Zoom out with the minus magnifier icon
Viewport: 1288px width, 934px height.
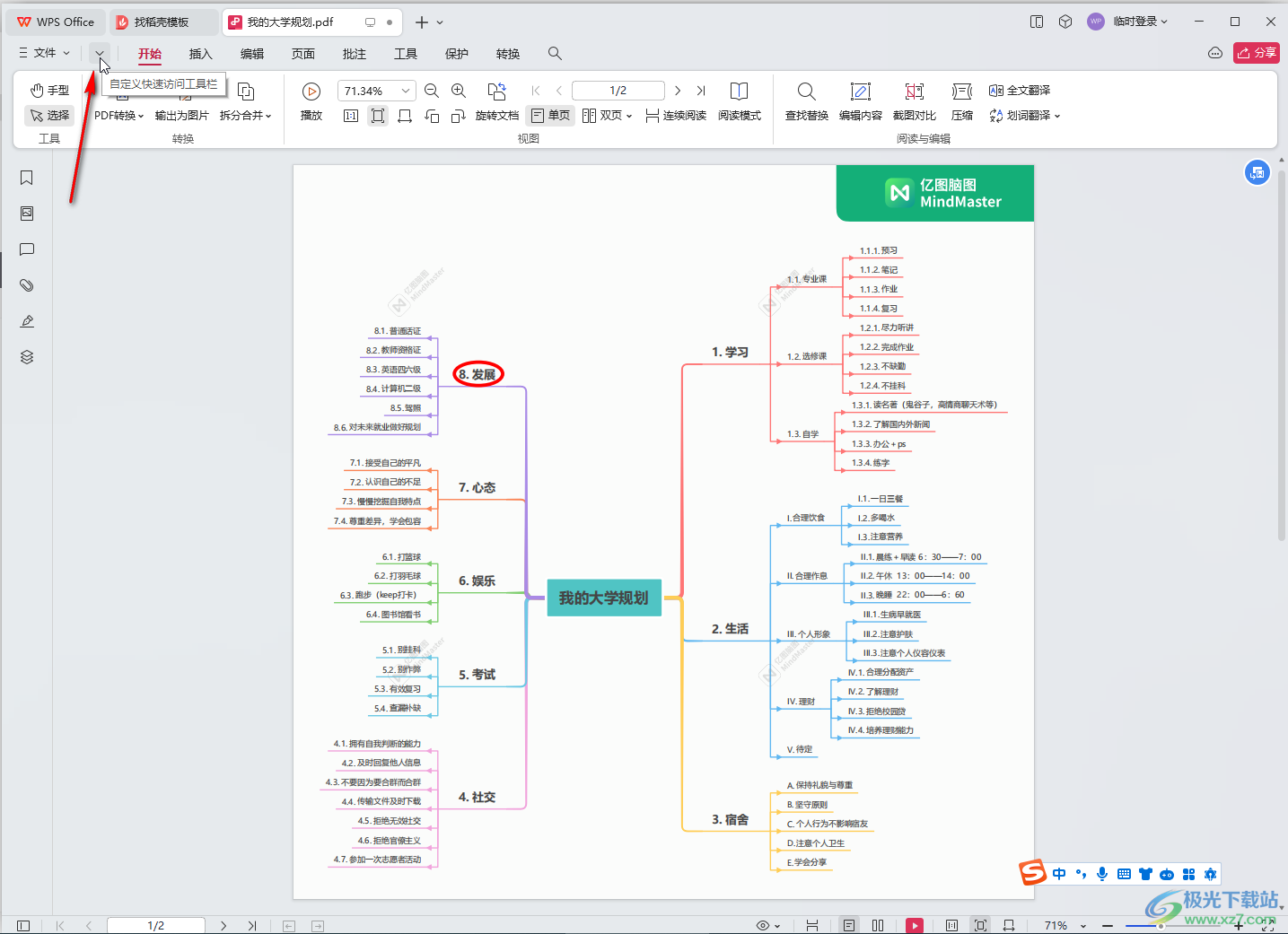coord(432,91)
